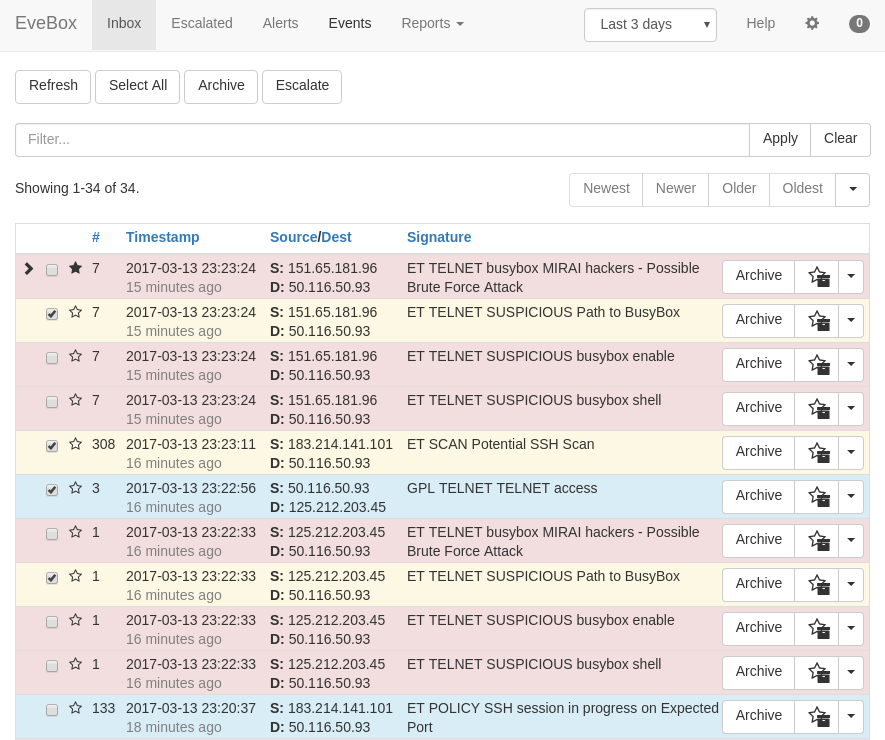Go to the Alerts tab
This screenshot has height=740, width=885.
[280, 24]
